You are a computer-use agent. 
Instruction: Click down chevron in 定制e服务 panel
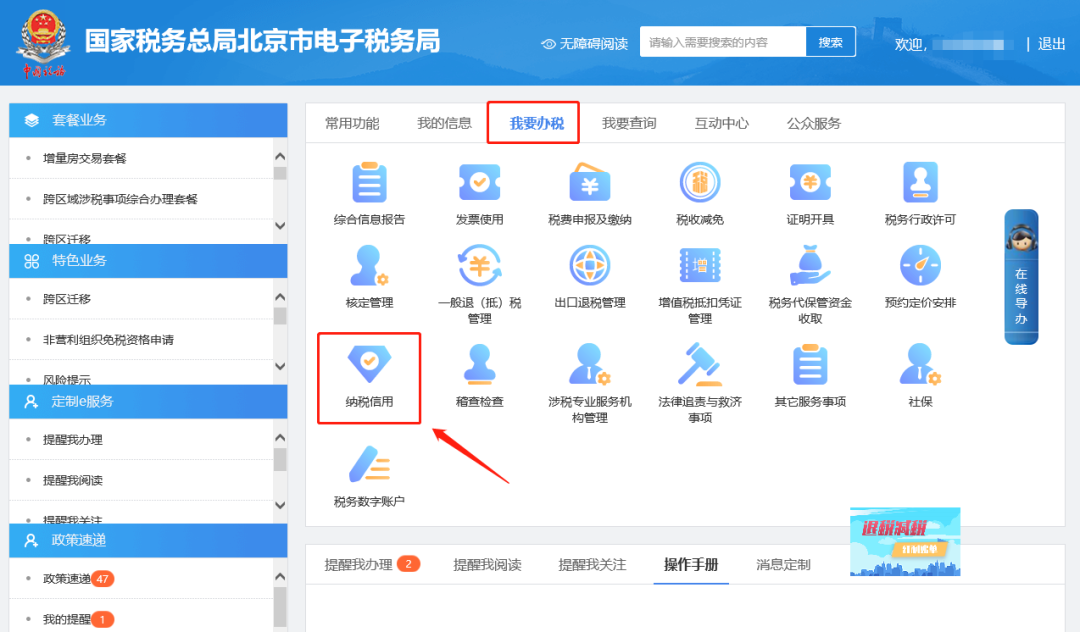click(x=280, y=505)
